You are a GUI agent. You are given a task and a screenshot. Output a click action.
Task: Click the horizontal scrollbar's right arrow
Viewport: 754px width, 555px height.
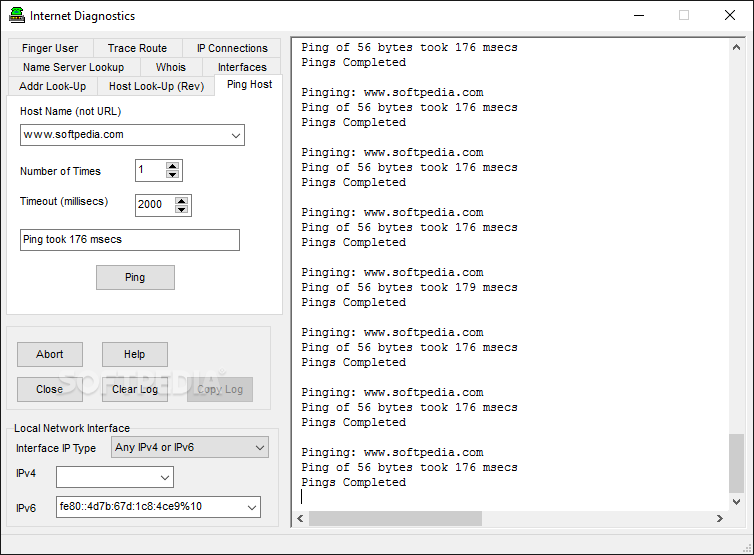[720, 518]
